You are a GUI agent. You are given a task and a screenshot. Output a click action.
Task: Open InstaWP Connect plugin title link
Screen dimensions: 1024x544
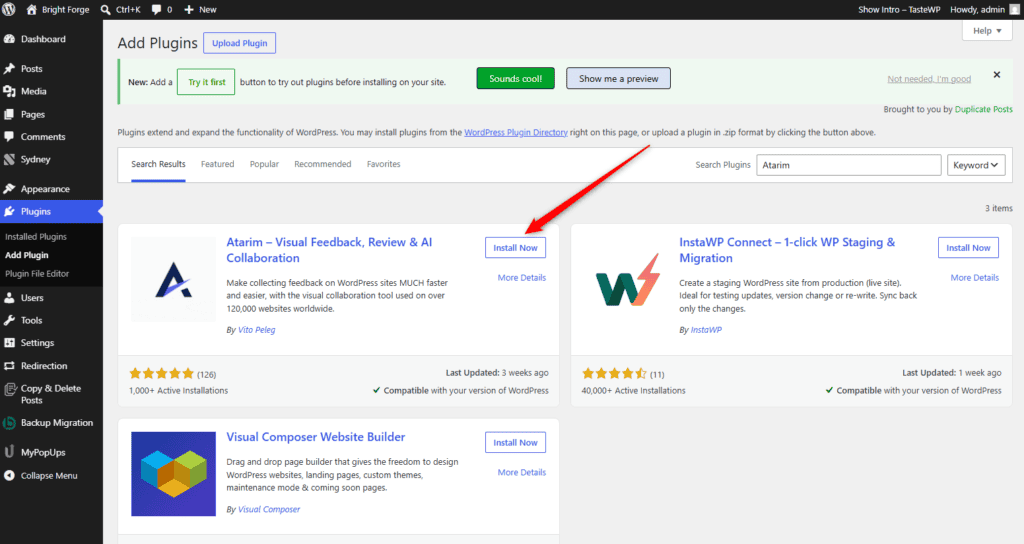click(x=787, y=250)
